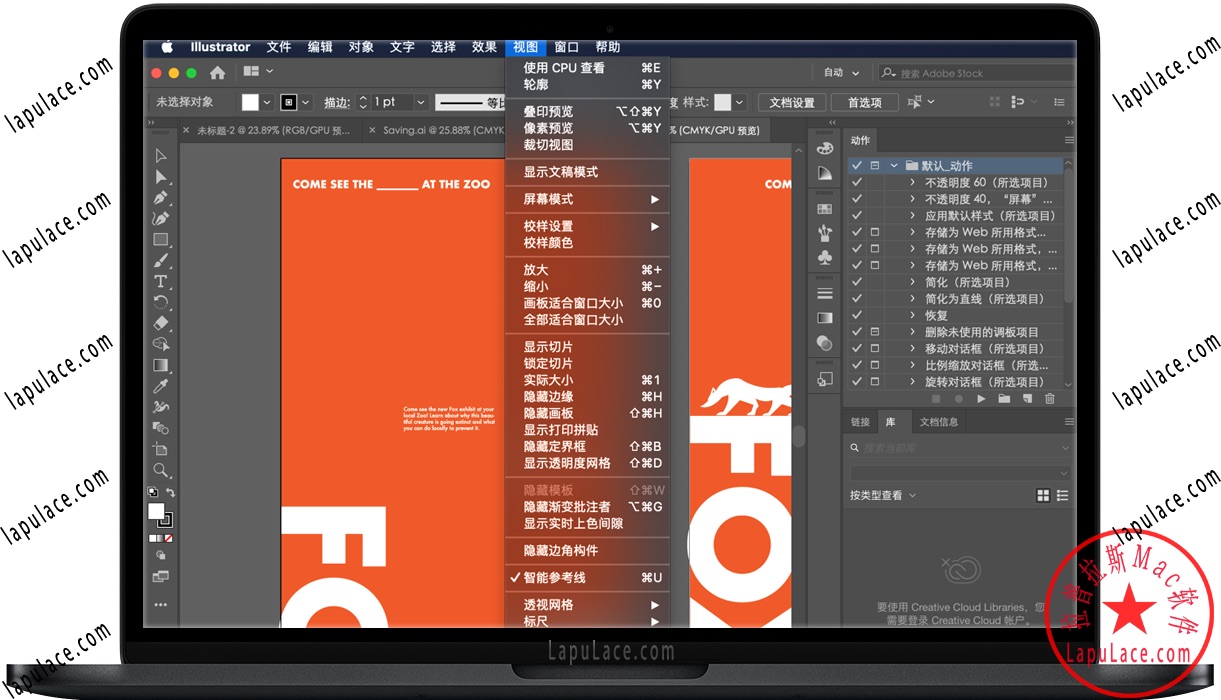Click the 搜索 Adobe Stock search field
The image size is (1221, 700).
974,73
